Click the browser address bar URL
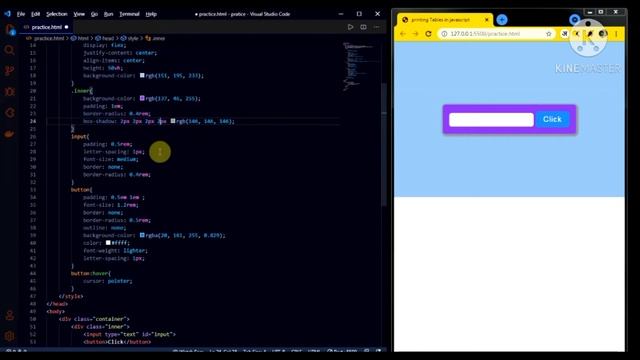 click(485, 34)
